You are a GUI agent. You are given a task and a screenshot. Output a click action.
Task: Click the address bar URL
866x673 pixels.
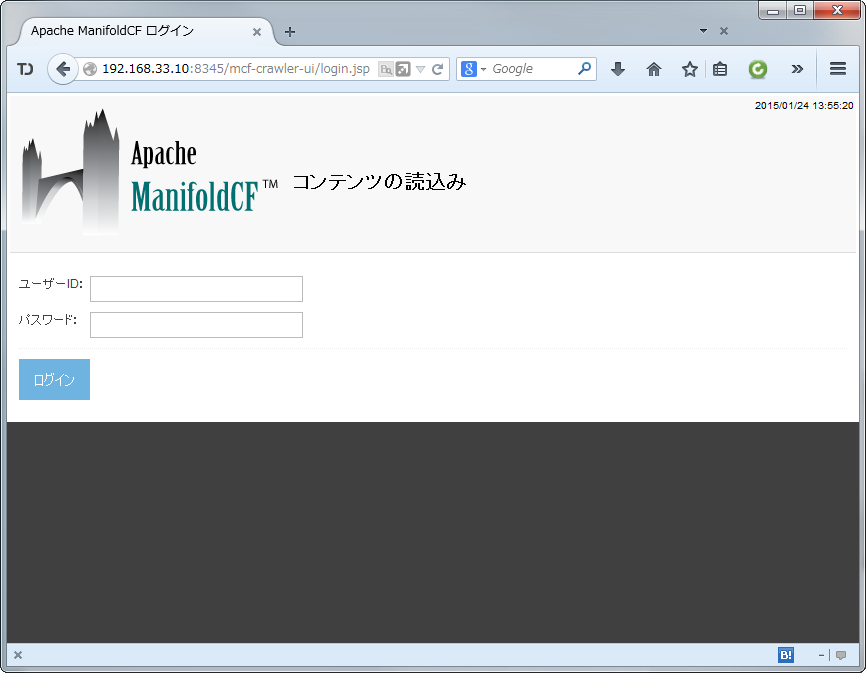click(236, 69)
